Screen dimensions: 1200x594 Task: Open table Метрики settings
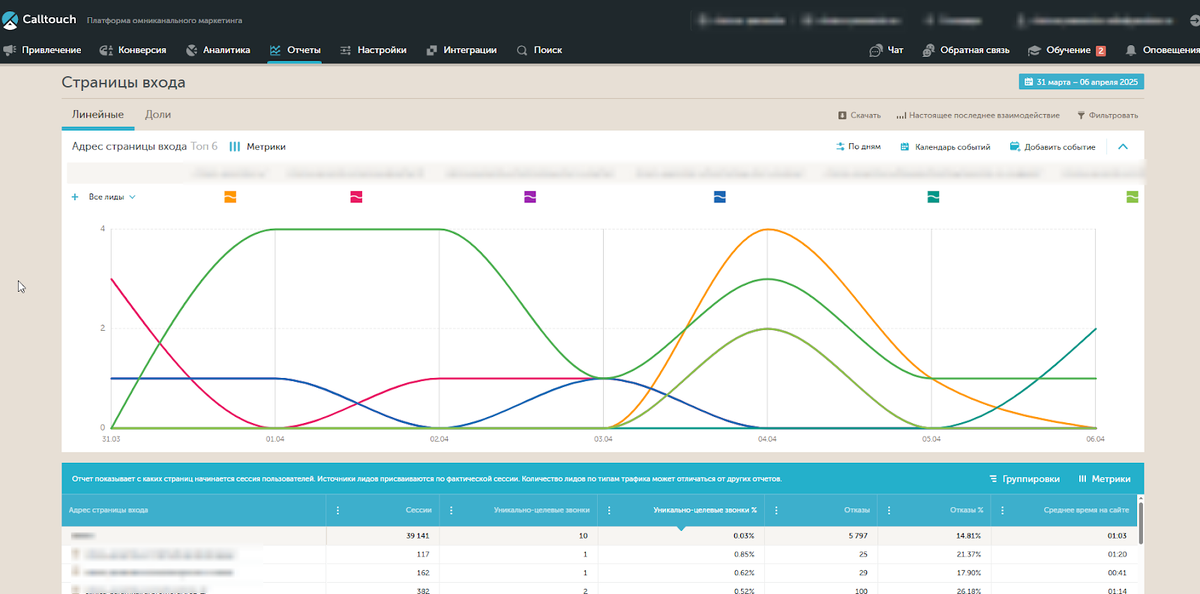click(1104, 479)
